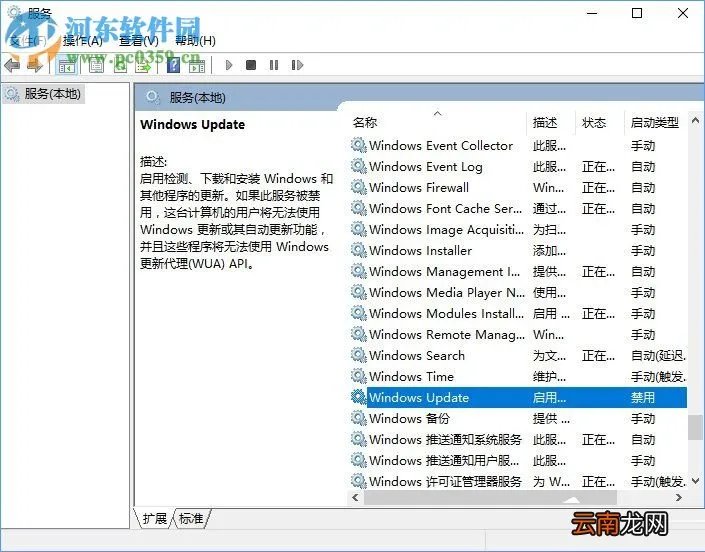Maximize the 服务 window

coord(637,13)
